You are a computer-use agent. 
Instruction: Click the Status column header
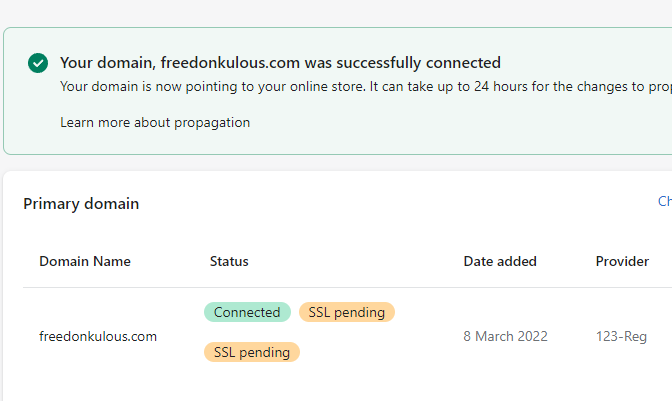point(229,261)
